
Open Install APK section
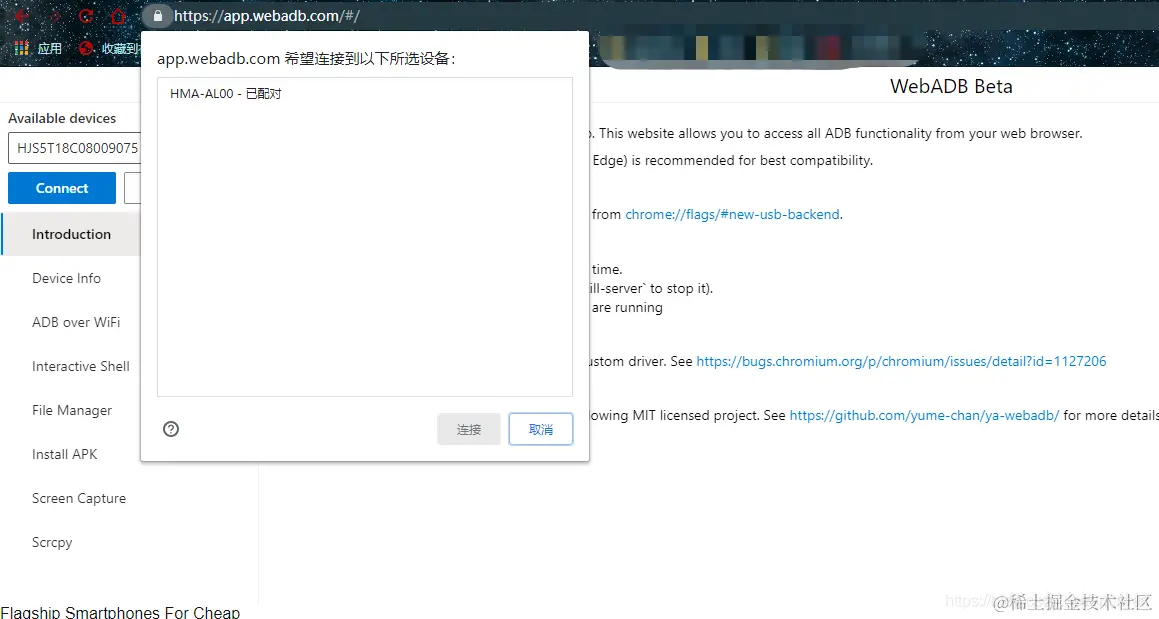[x=64, y=454]
